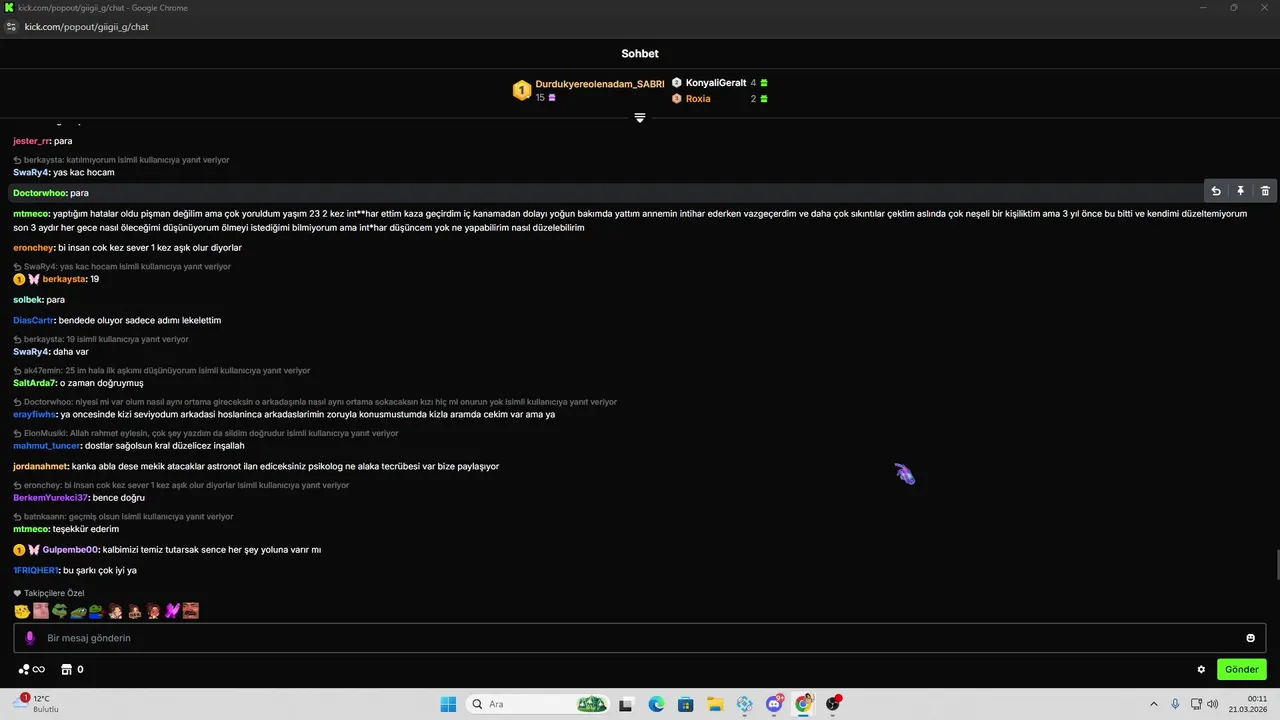Click username BerkemYurekci37
Image resolution: width=1280 pixels, height=720 pixels.
51,498
